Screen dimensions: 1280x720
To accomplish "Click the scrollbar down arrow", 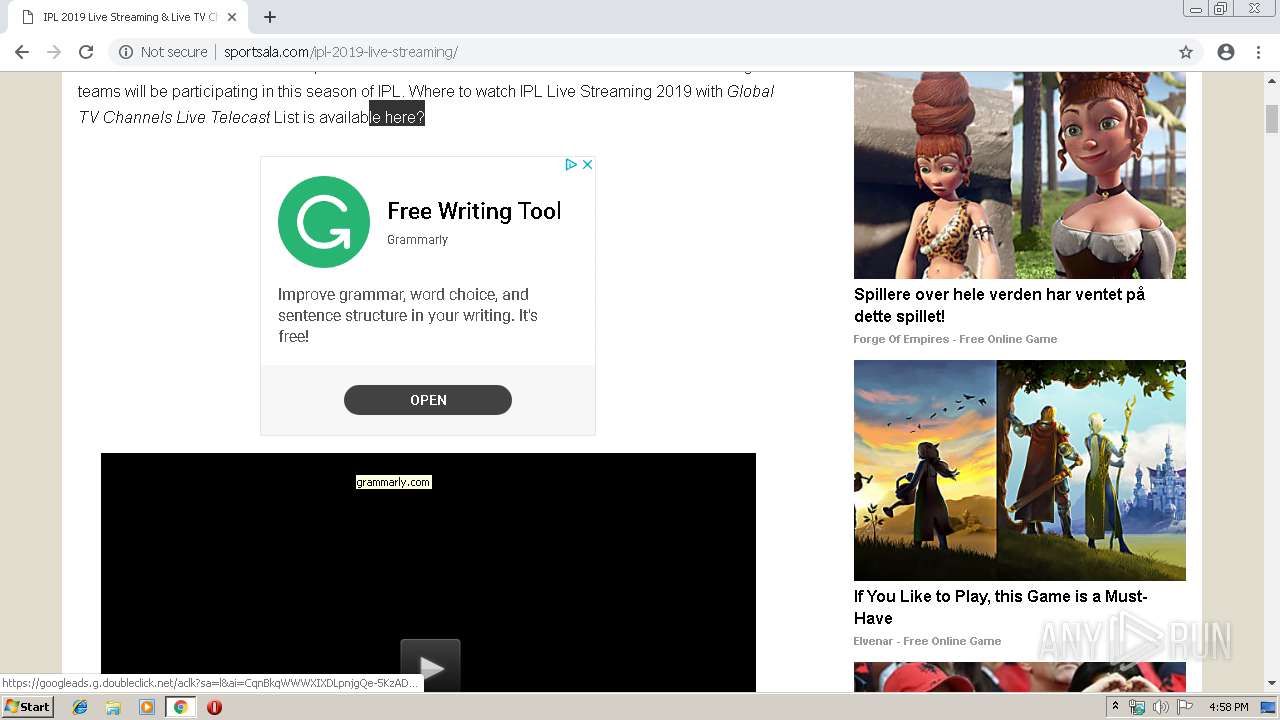I will click(x=1272, y=684).
